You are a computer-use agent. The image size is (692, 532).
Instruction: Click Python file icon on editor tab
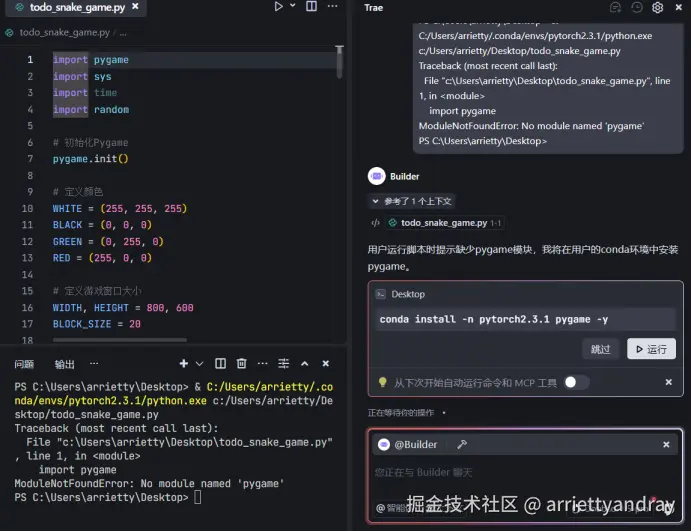tap(19, 7)
